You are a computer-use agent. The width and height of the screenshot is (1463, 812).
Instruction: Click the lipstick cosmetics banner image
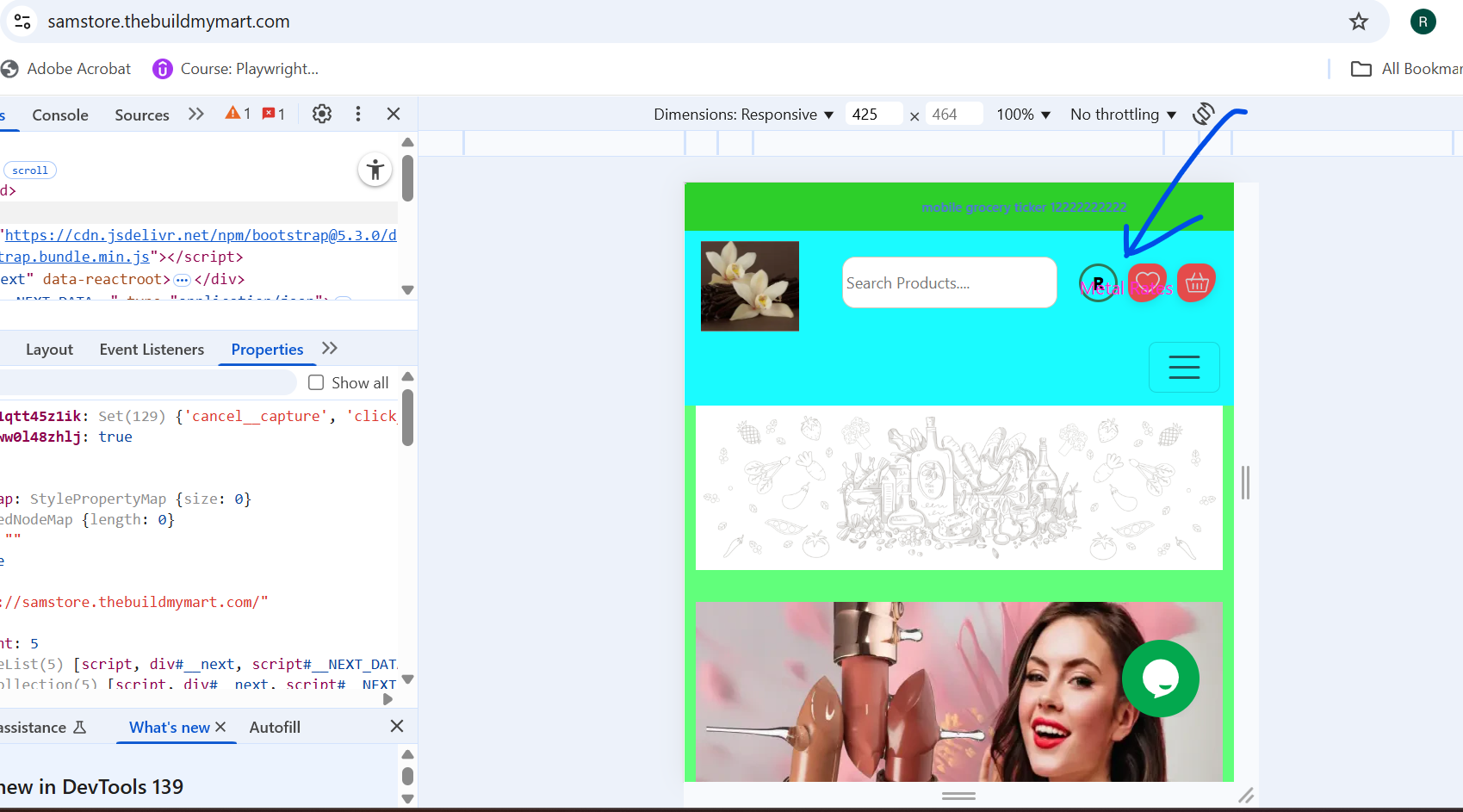coord(958,691)
